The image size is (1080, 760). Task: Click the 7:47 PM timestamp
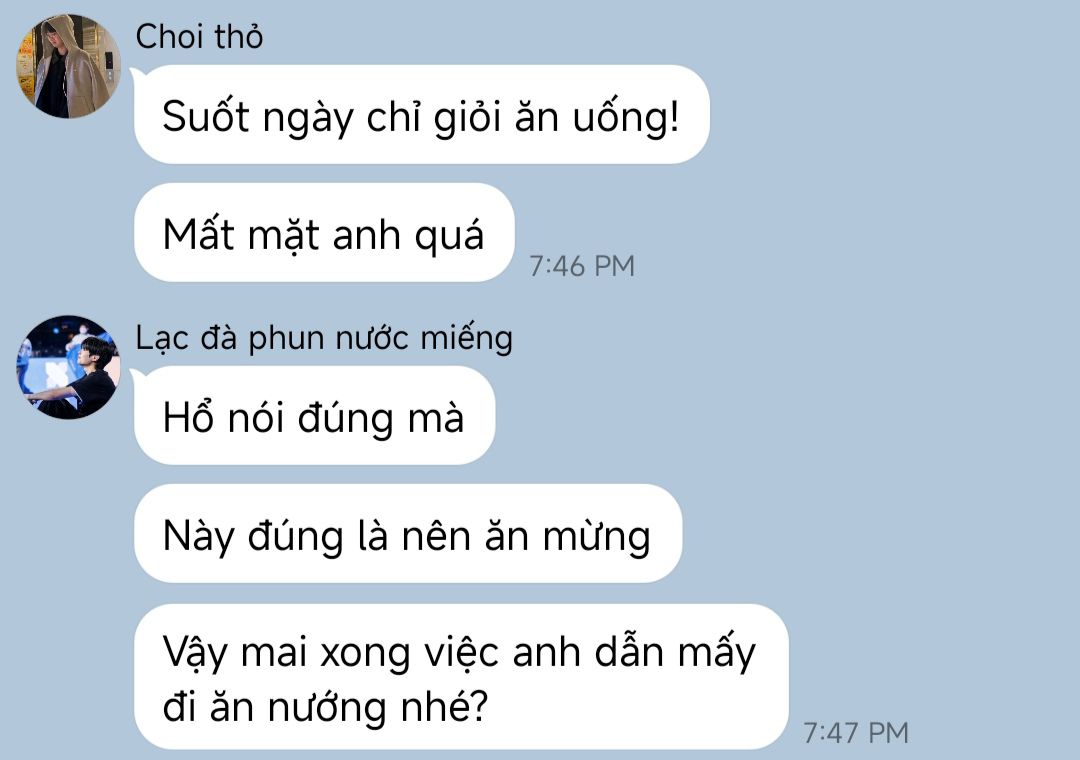tap(856, 732)
